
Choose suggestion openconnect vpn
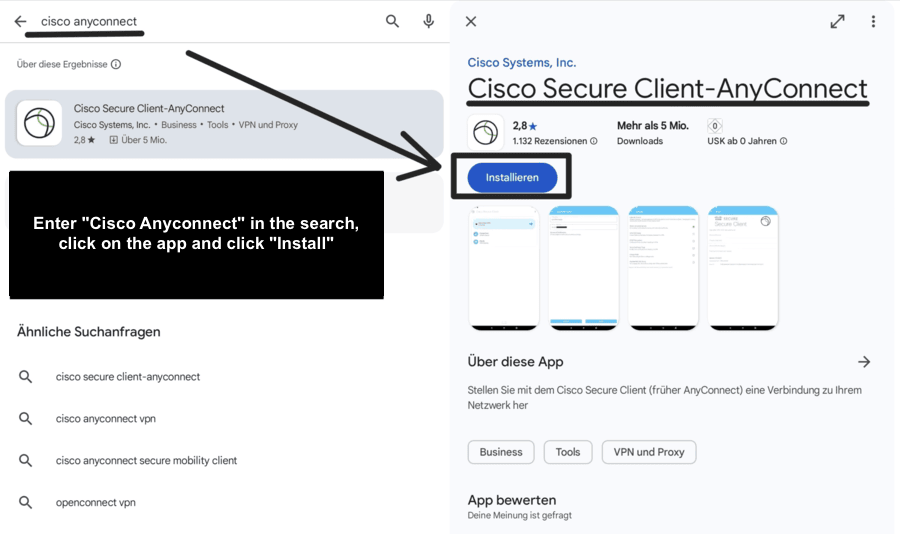pos(96,502)
